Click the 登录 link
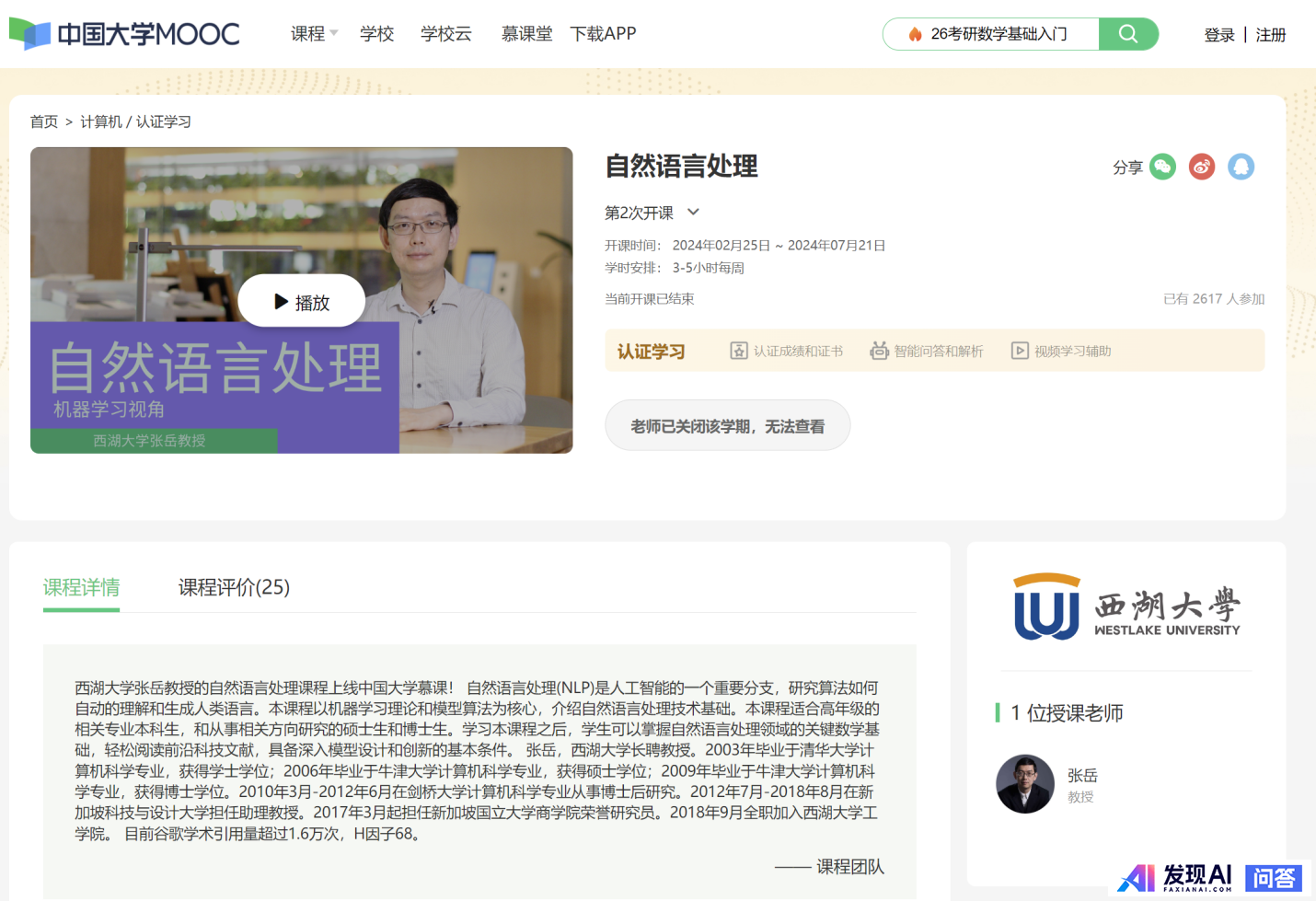Screen dimensions: 1316x901 pos(1219,35)
